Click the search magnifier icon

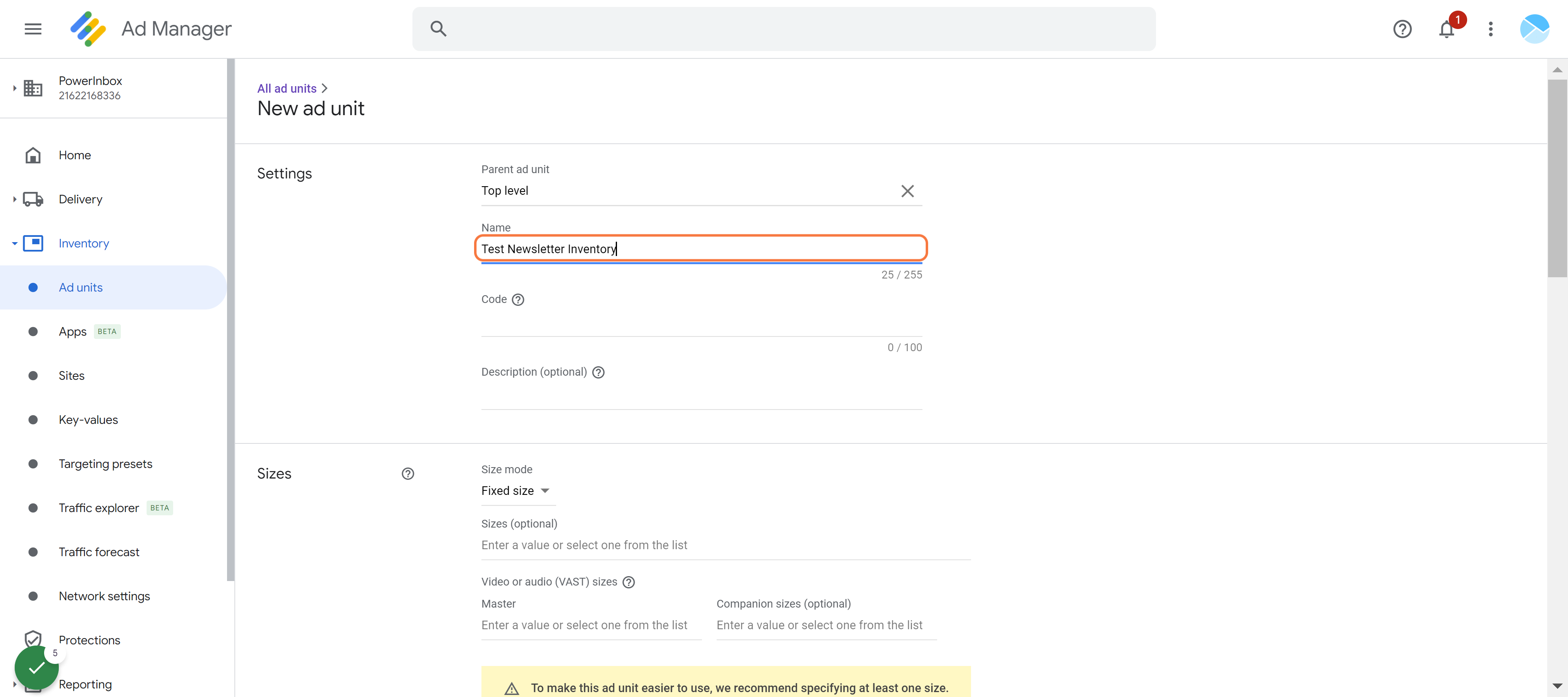pos(438,29)
